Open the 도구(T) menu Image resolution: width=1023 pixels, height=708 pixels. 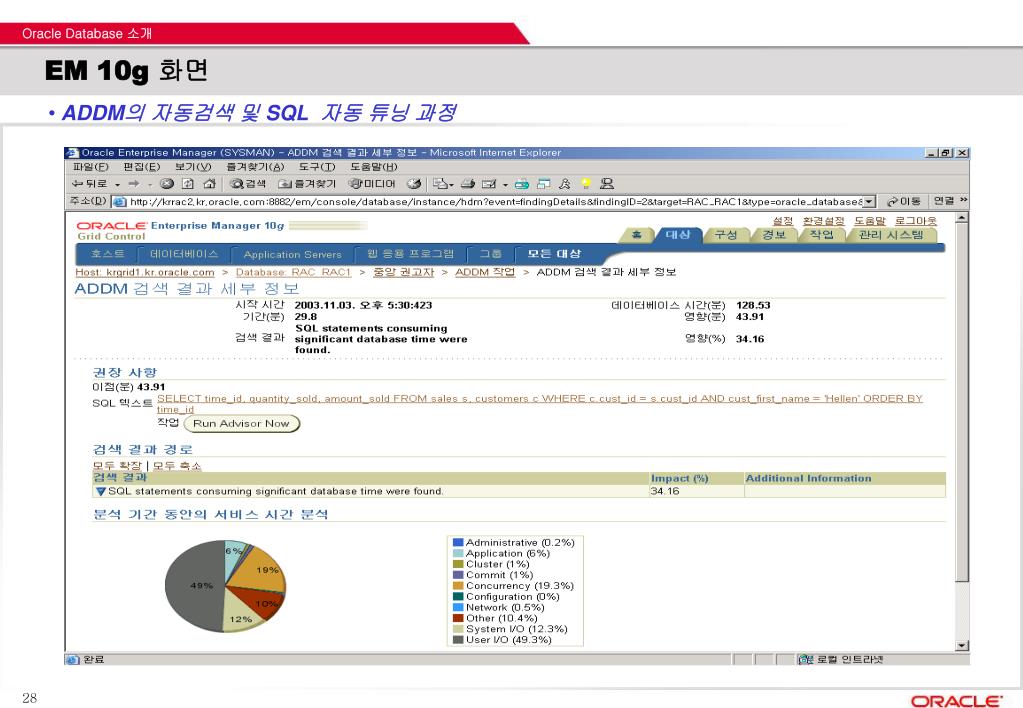click(x=317, y=167)
